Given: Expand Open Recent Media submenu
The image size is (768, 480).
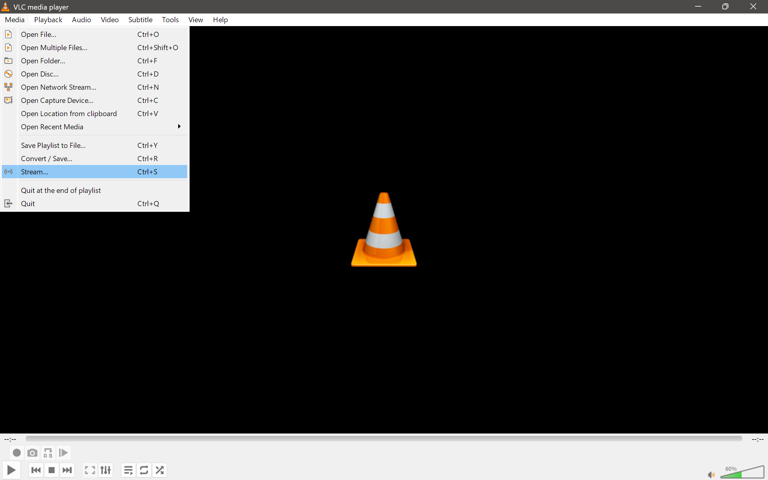Looking at the screenshot, I should pos(95,127).
